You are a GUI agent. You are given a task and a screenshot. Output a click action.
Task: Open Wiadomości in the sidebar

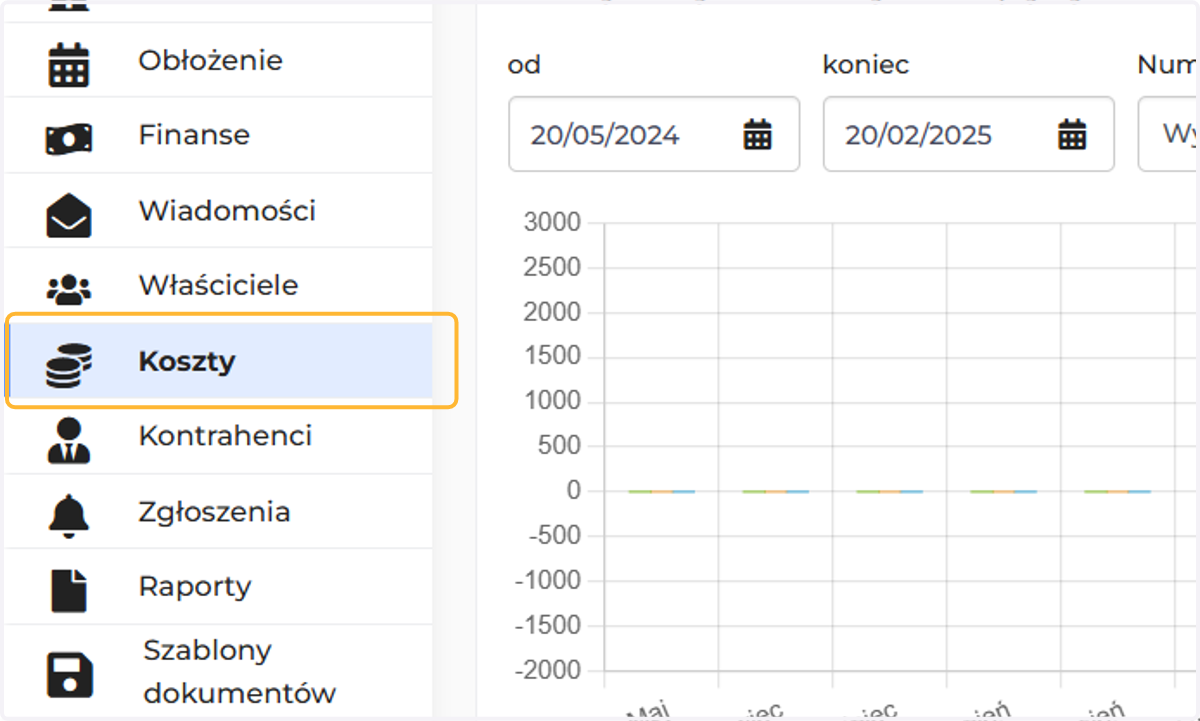point(219,210)
